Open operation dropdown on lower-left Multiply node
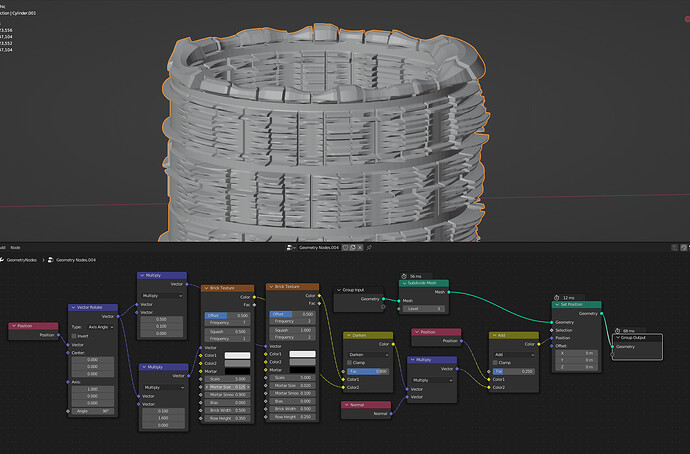This screenshot has height=454, width=690. click(164, 388)
